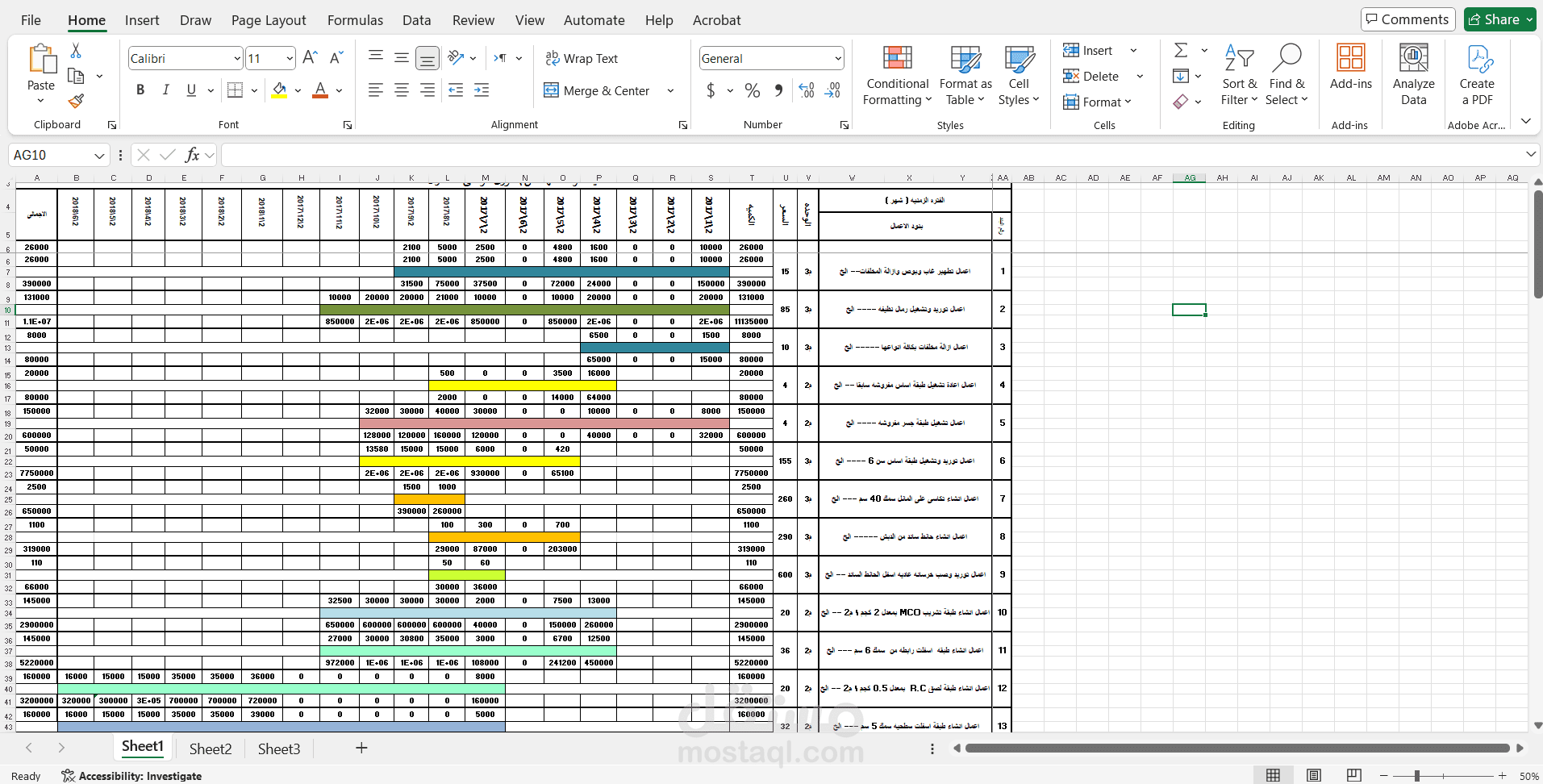
Task: Click the horizontal scrollbar thumb
Action: point(1236,748)
